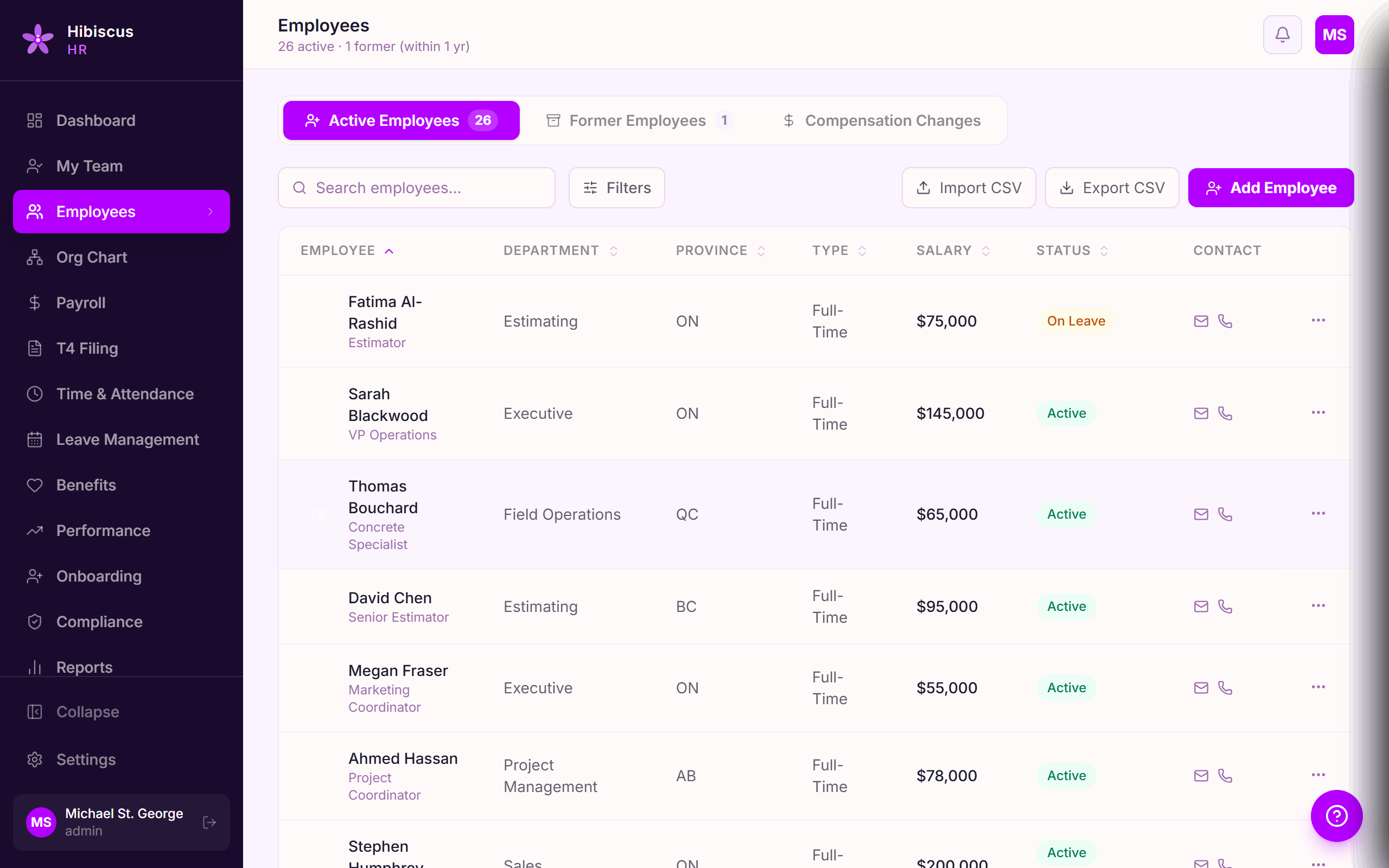Open more actions for Thomas Bouchard
The height and width of the screenshot is (868, 1389).
click(1318, 514)
